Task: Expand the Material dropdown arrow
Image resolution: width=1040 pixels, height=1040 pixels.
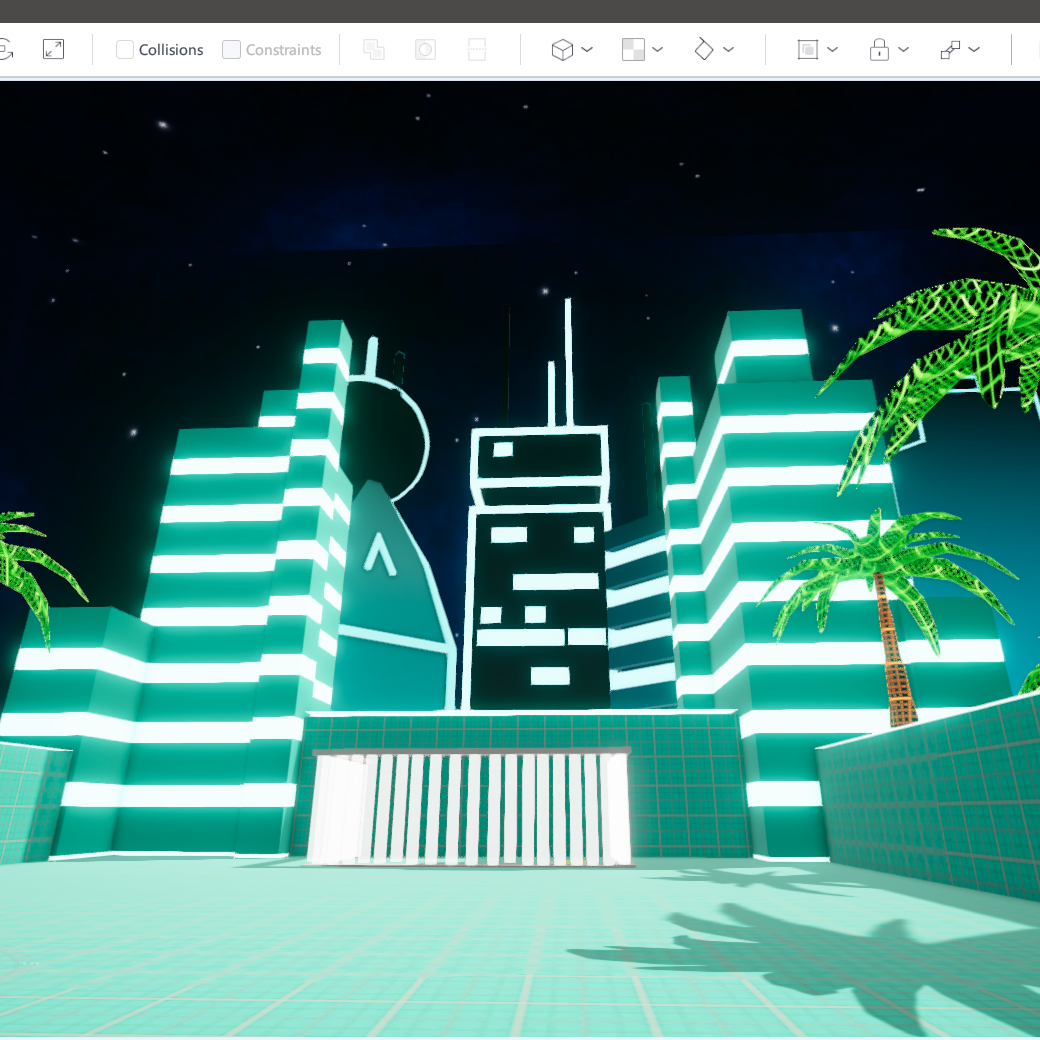Action: click(657, 49)
